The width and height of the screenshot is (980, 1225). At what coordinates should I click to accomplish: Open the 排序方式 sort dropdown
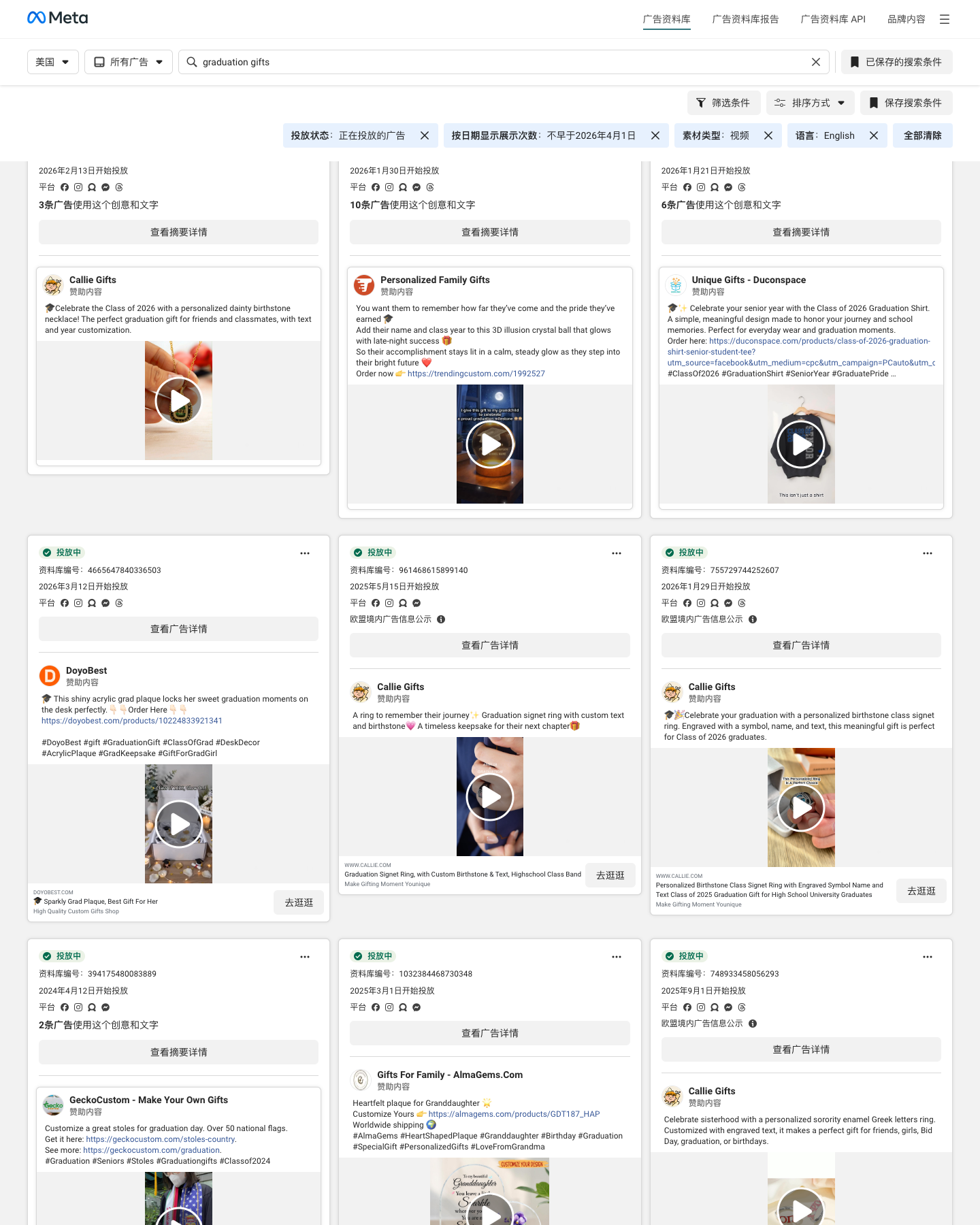(810, 103)
